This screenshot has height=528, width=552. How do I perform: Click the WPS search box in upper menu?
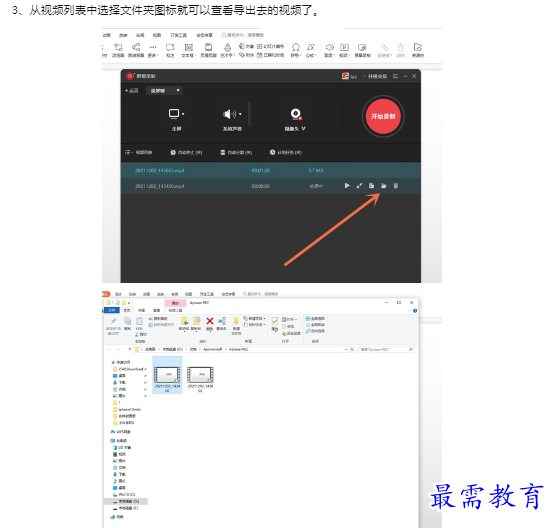pyautogui.click(x=243, y=35)
